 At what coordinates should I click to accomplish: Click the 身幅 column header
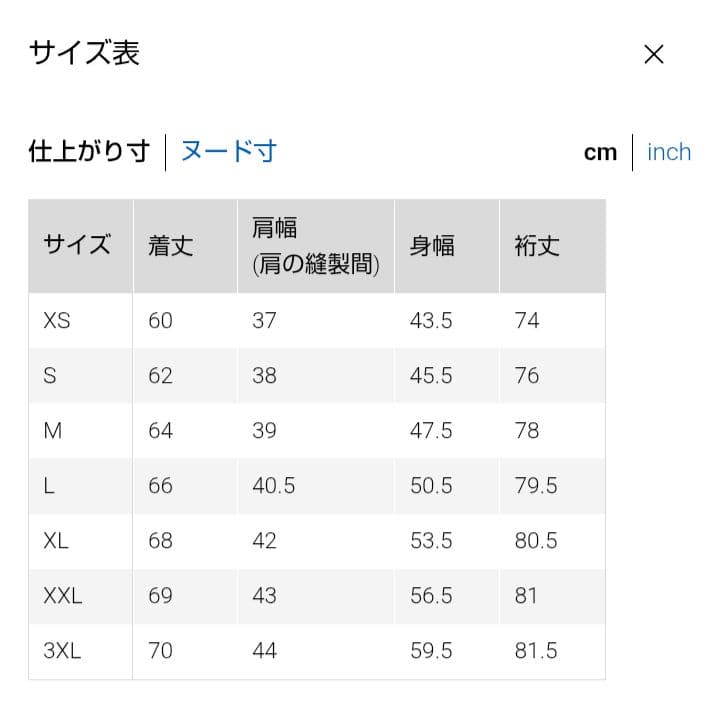pos(432,246)
